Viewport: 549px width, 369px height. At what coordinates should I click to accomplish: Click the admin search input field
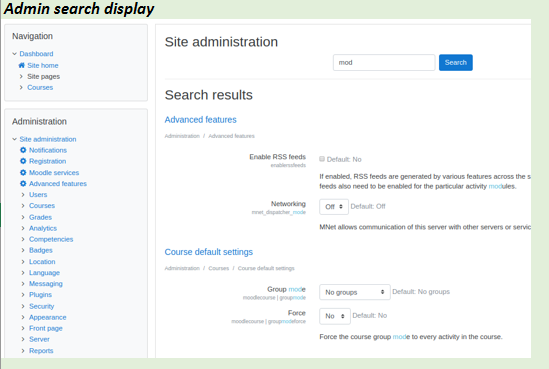[x=384, y=62]
